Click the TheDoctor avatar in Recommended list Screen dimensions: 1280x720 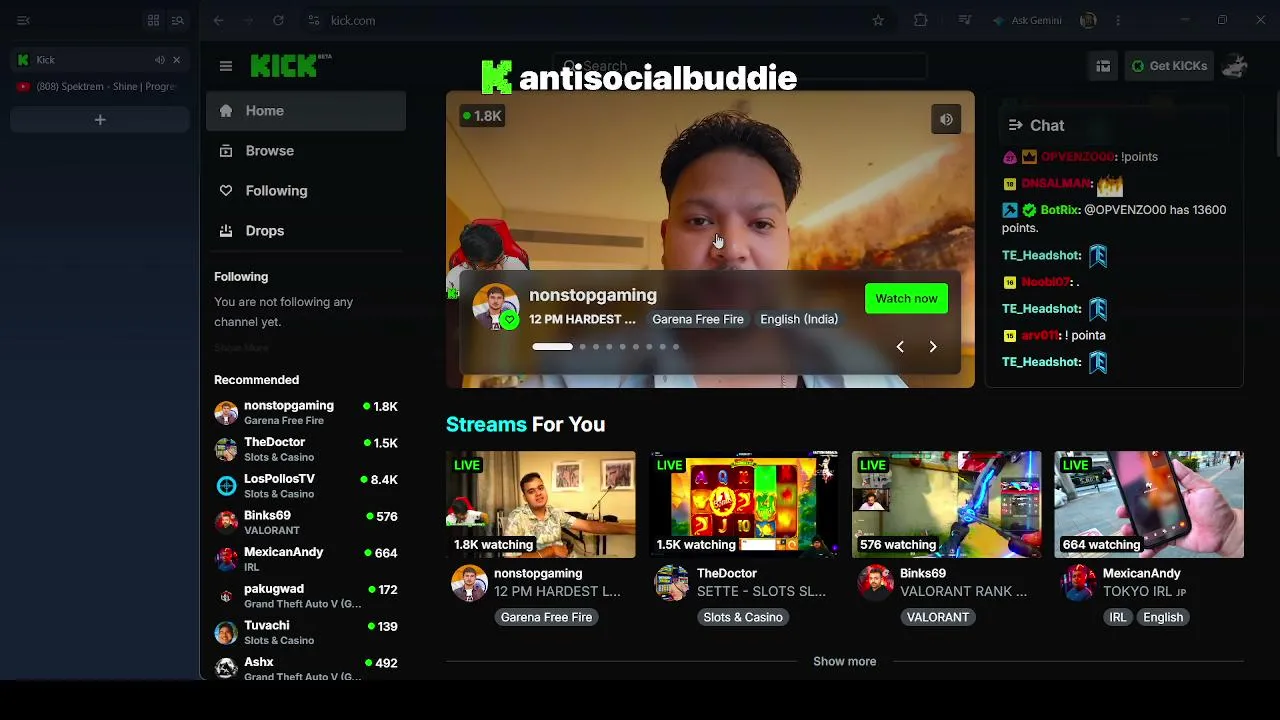point(226,449)
